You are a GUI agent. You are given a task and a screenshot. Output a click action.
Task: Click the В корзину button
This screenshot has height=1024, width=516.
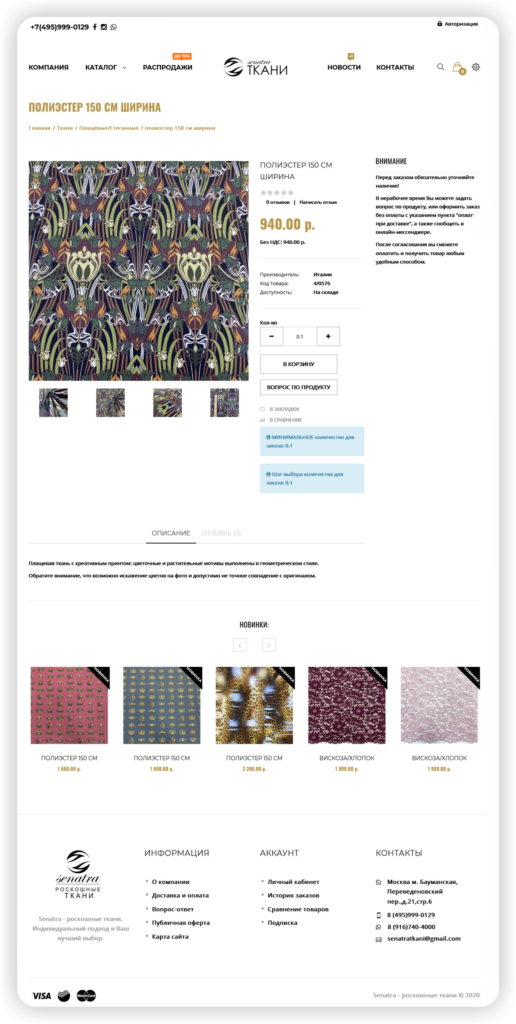298,364
